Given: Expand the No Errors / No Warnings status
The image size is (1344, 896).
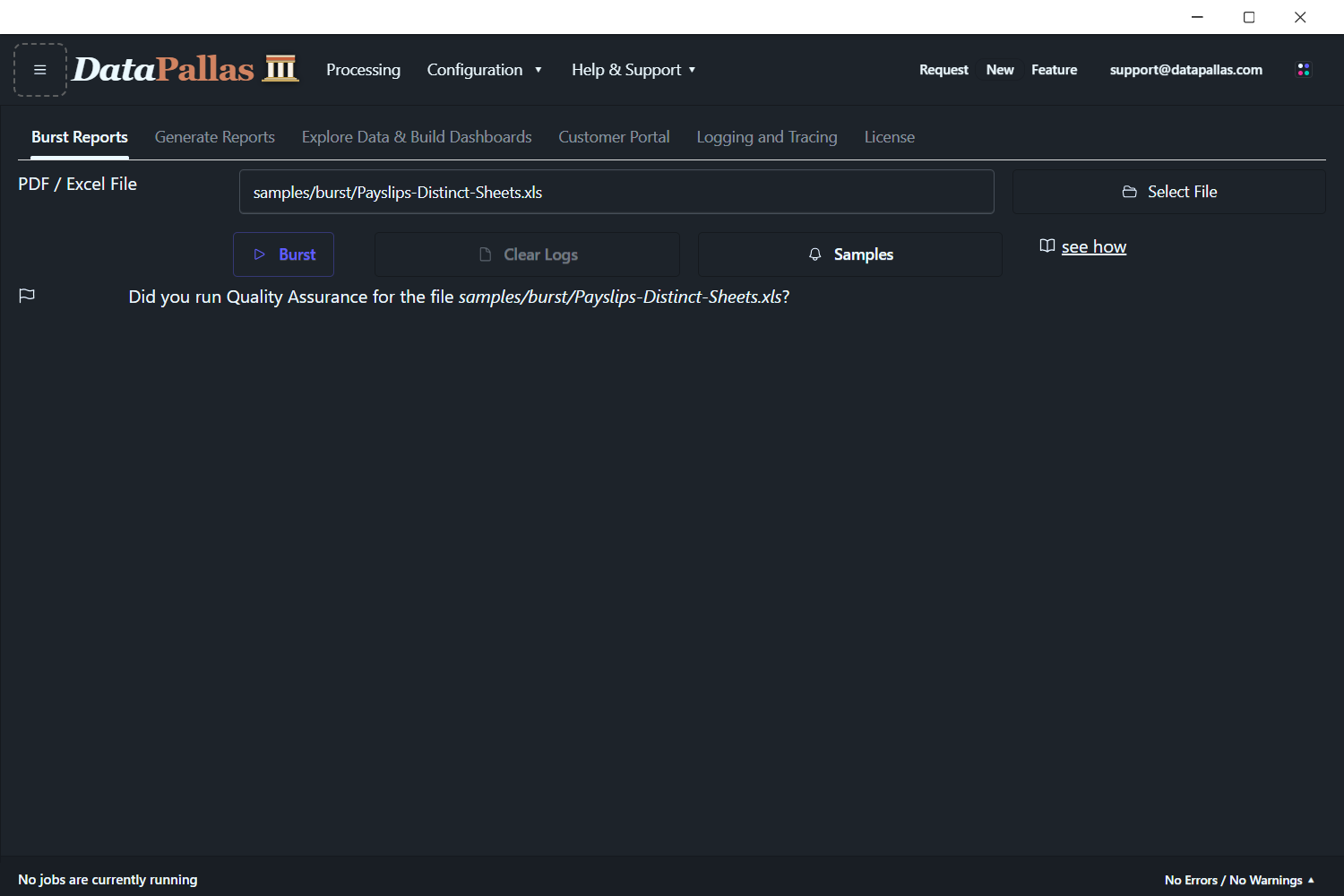Looking at the screenshot, I should pyautogui.click(x=1239, y=880).
